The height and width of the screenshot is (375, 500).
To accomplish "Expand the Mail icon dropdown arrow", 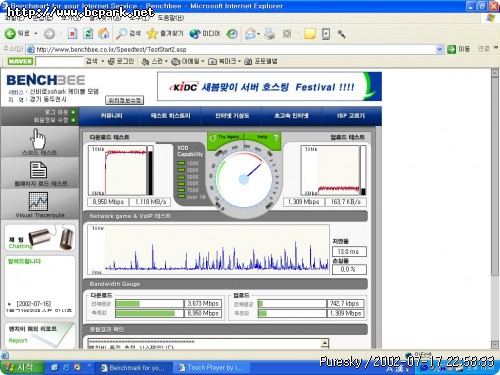I will tap(258, 34).
